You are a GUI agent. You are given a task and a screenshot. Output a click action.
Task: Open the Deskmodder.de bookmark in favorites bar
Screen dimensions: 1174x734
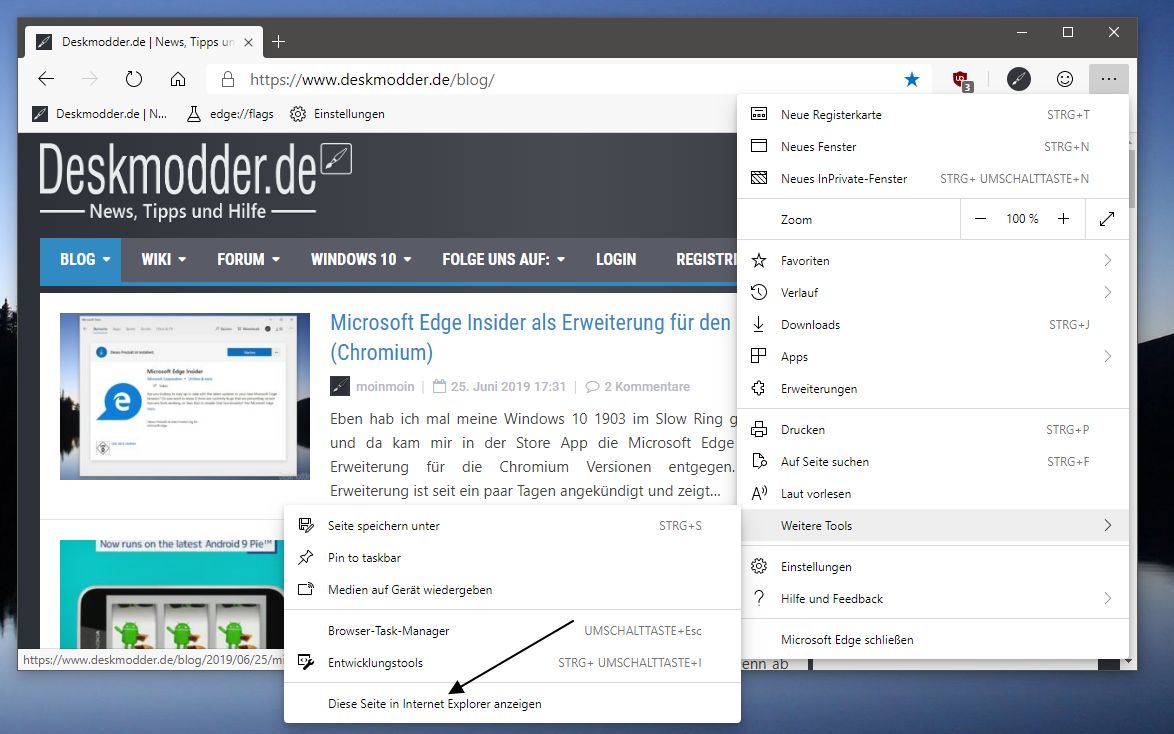pos(100,114)
